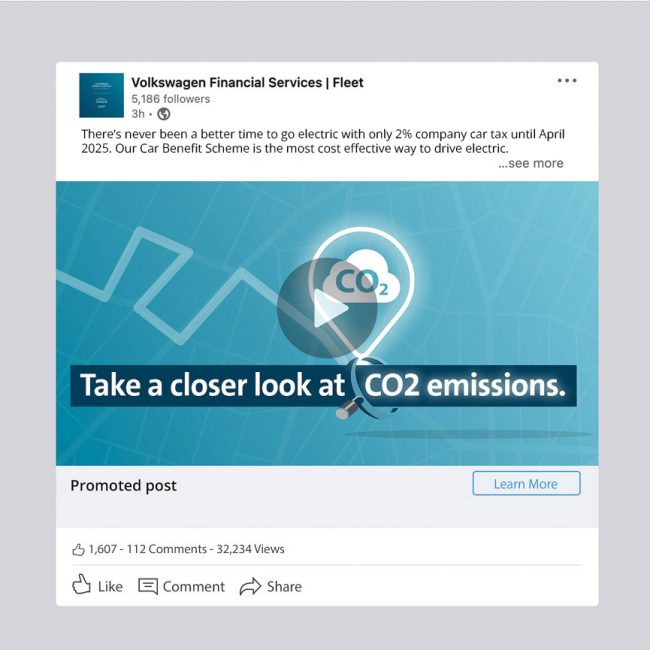Click the 32,234 Views count

click(x=250, y=549)
